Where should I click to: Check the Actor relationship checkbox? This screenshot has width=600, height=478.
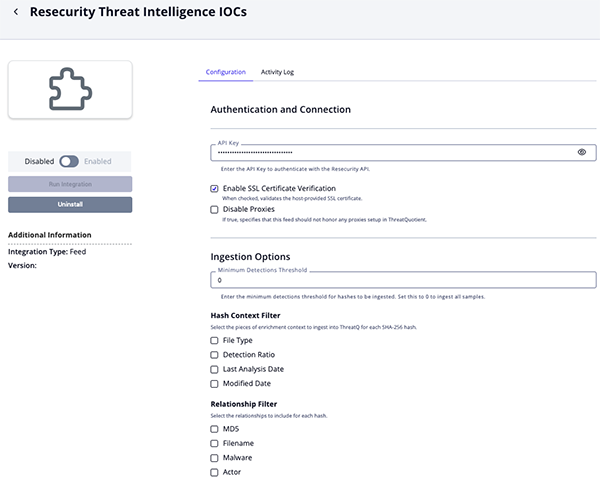point(214,472)
